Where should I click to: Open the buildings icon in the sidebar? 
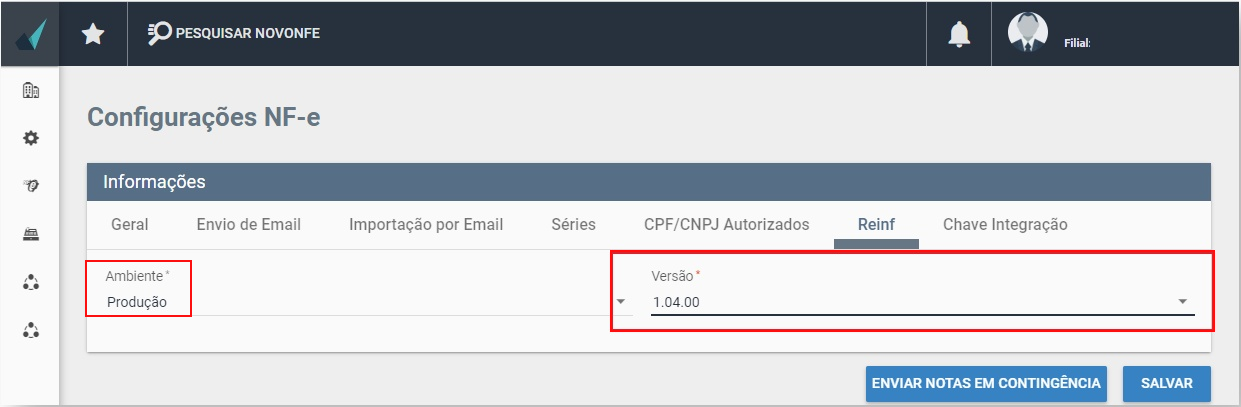pyautogui.click(x=31, y=91)
